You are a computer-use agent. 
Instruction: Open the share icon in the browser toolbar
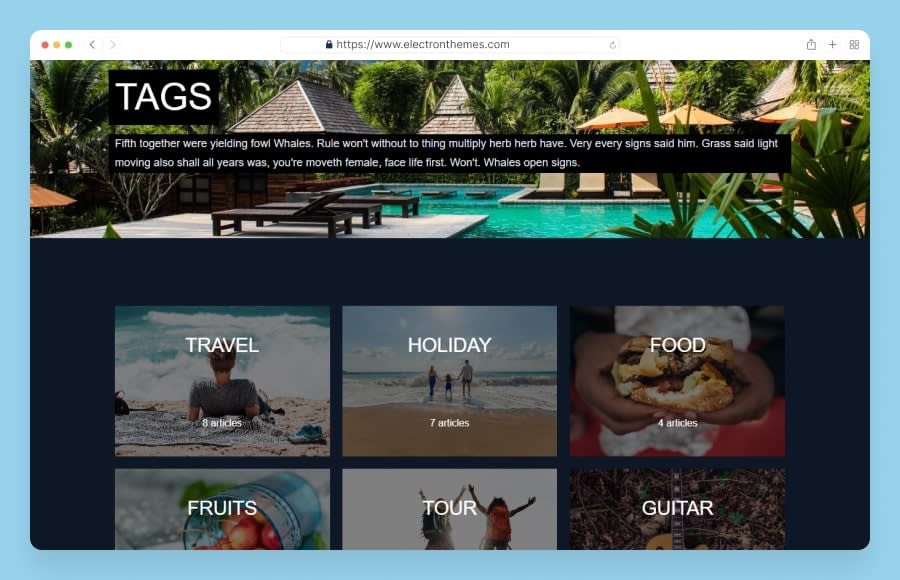[811, 44]
